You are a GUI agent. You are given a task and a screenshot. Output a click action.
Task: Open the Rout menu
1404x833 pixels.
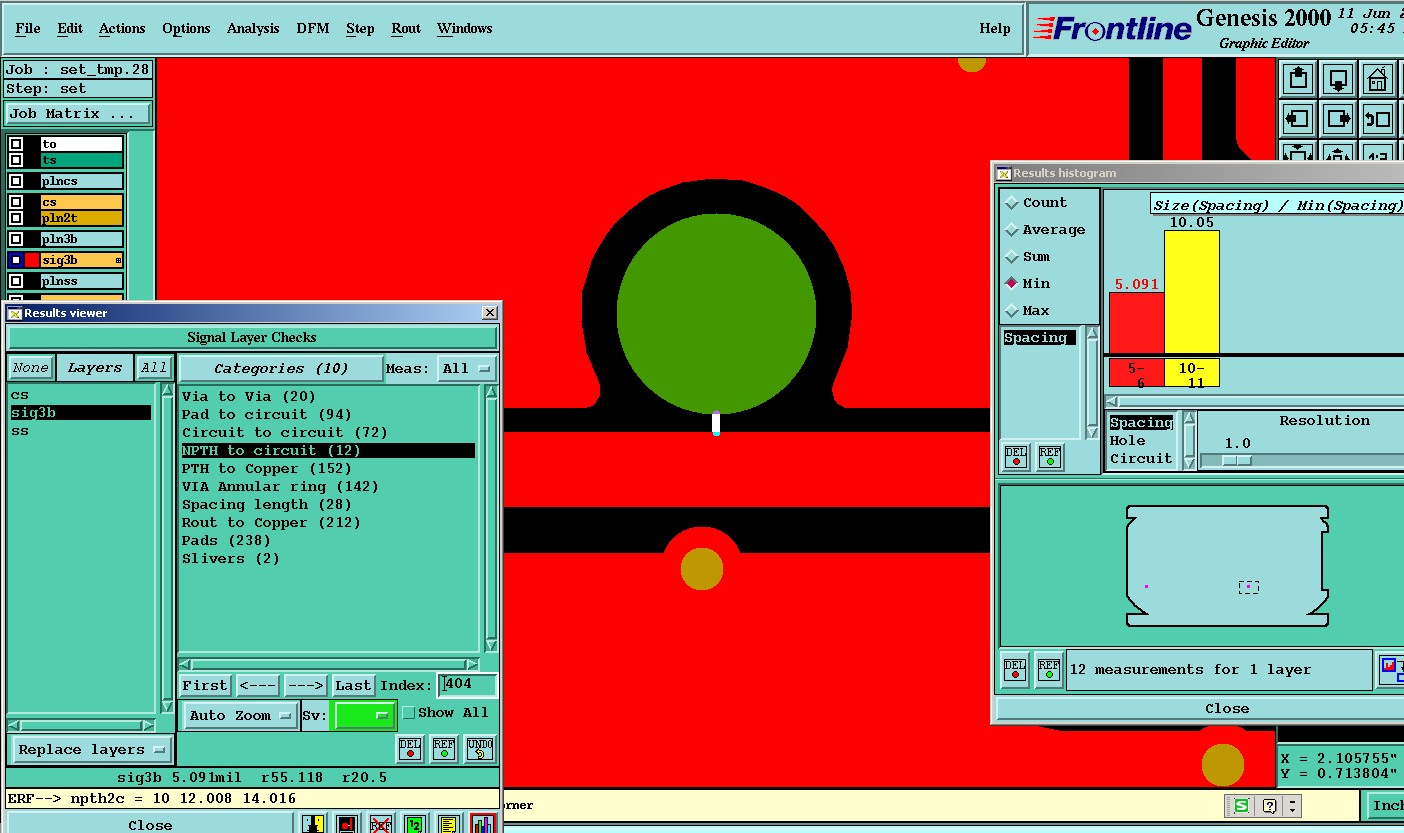[406, 28]
